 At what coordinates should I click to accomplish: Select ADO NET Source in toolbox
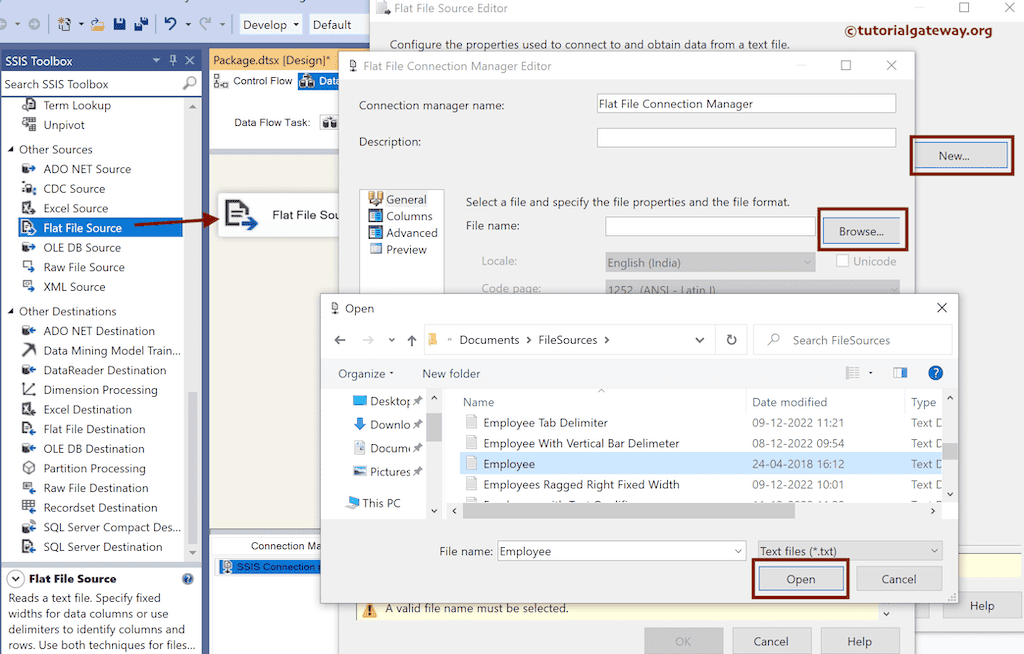(x=87, y=169)
